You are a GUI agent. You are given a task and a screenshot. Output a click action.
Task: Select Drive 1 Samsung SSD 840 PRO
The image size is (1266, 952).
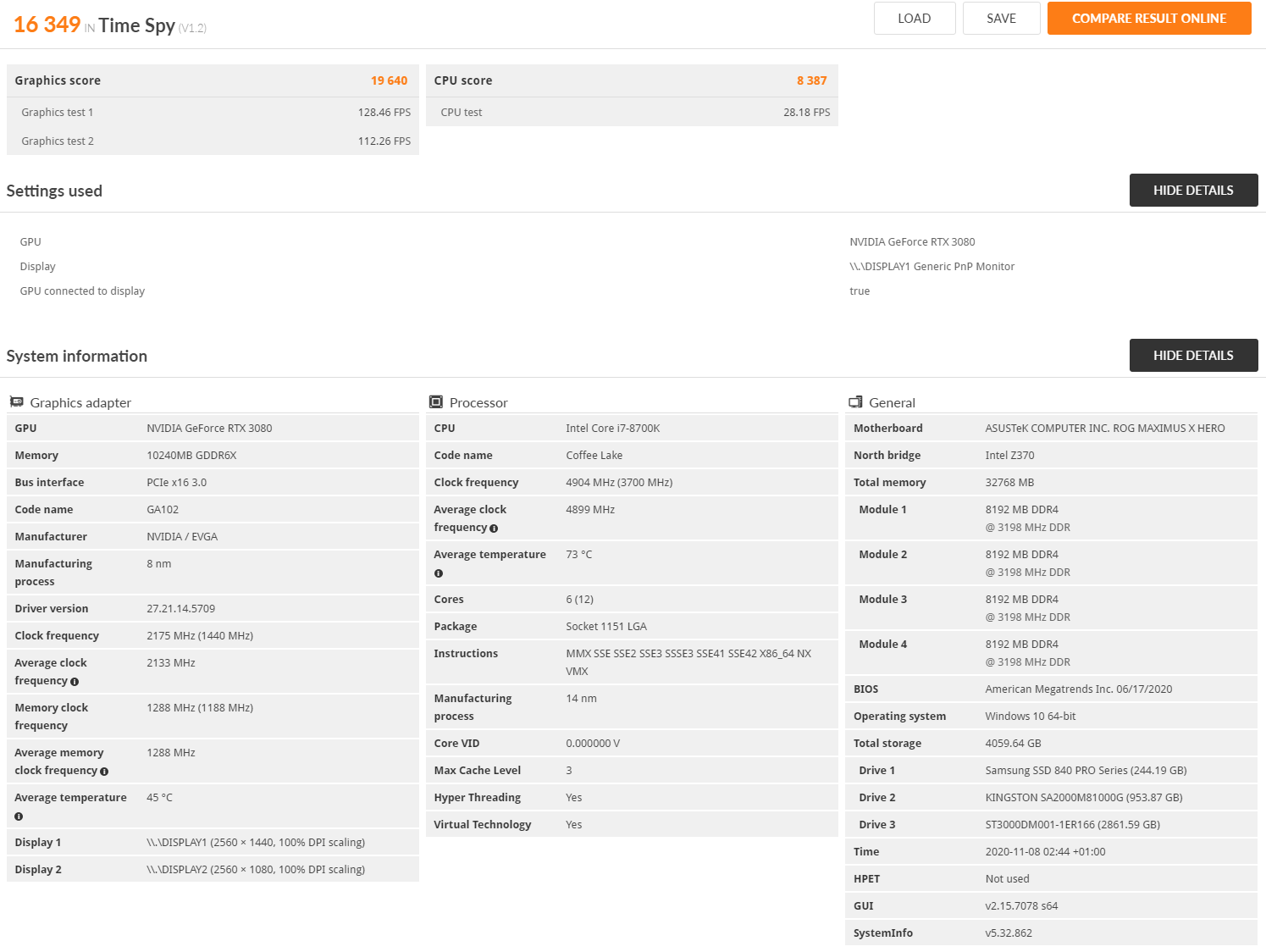point(1086,770)
